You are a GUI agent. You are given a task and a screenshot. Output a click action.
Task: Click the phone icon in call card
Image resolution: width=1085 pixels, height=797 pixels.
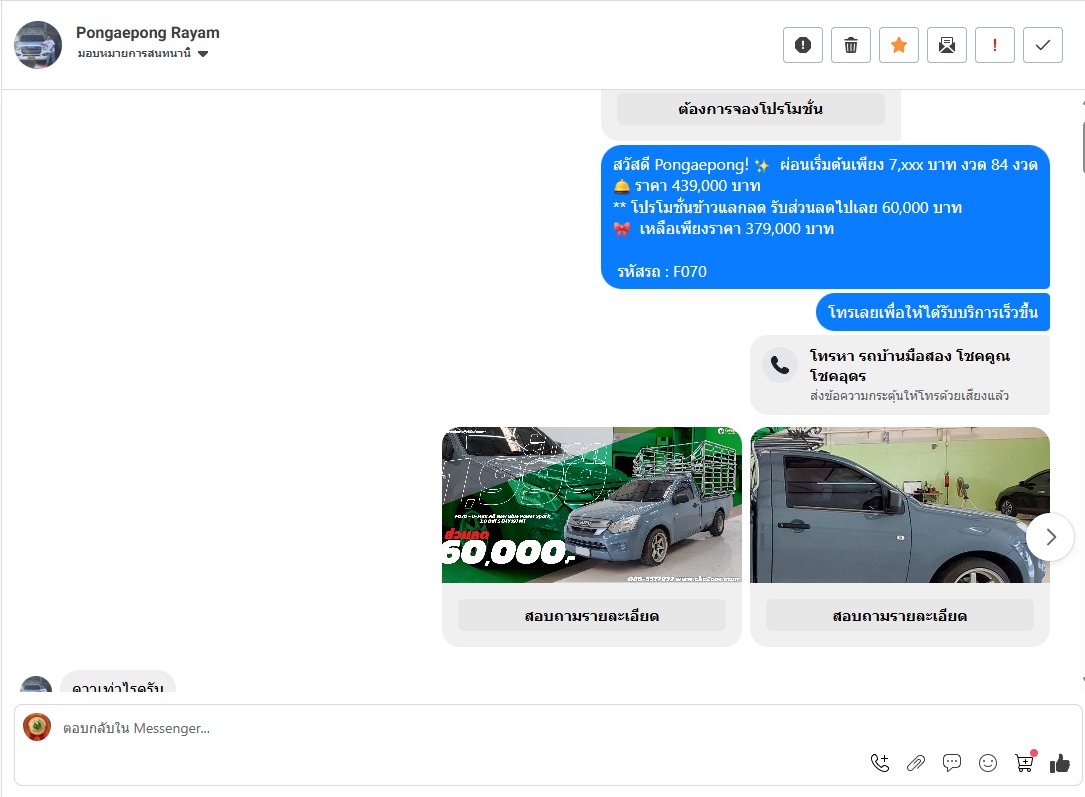coord(780,365)
